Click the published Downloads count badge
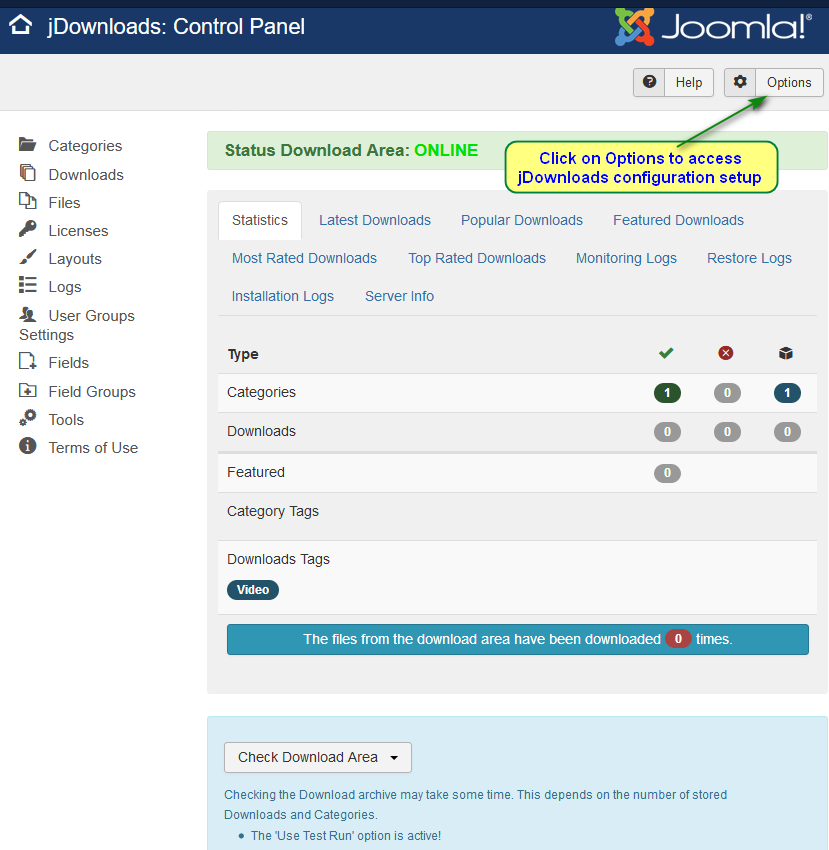The width and height of the screenshot is (829, 850). [x=667, y=432]
